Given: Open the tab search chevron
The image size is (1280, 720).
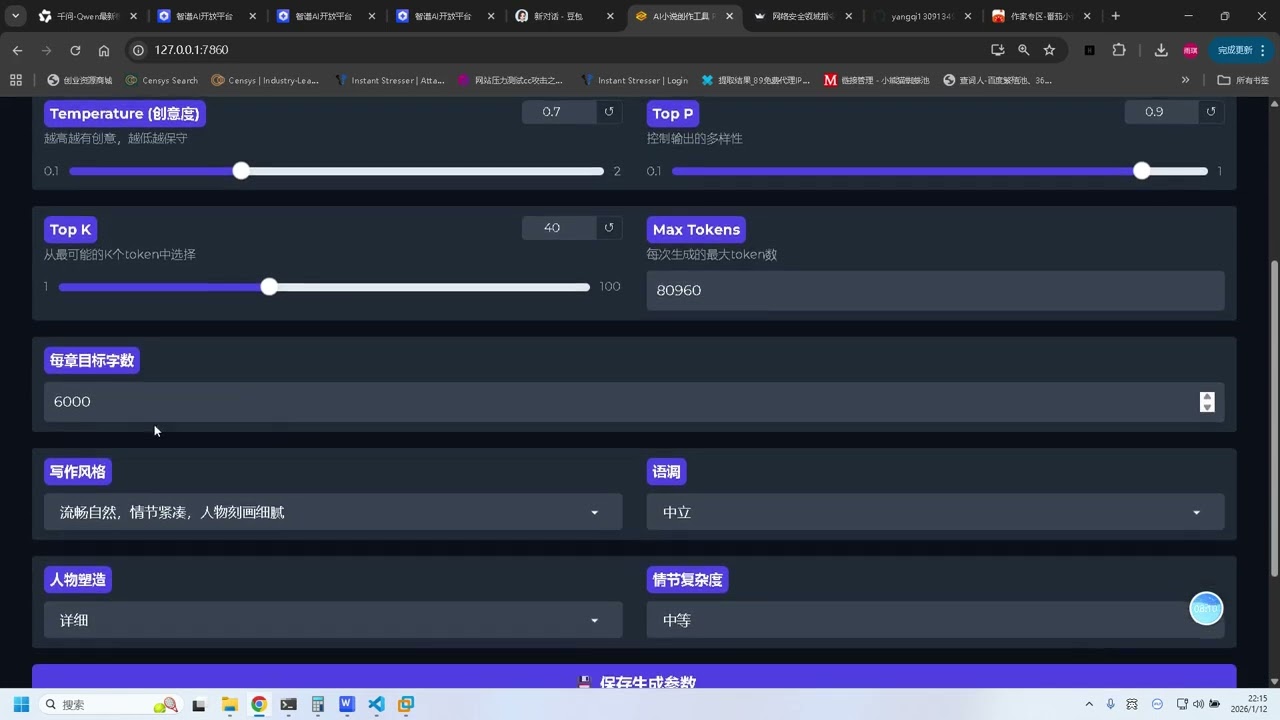Looking at the screenshot, I should (15, 16).
